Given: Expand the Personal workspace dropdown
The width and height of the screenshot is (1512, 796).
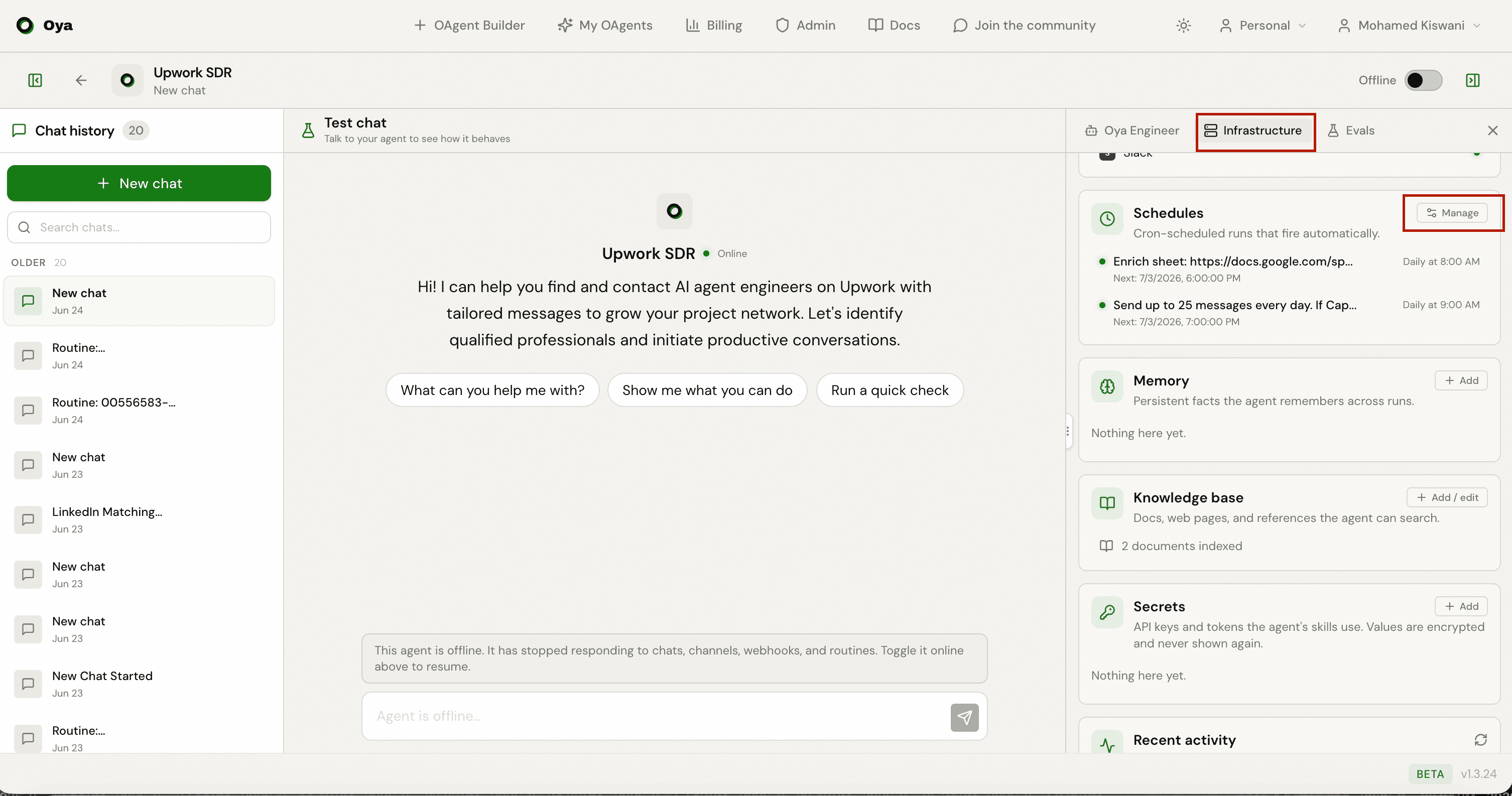Looking at the screenshot, I should [1263, 25].
